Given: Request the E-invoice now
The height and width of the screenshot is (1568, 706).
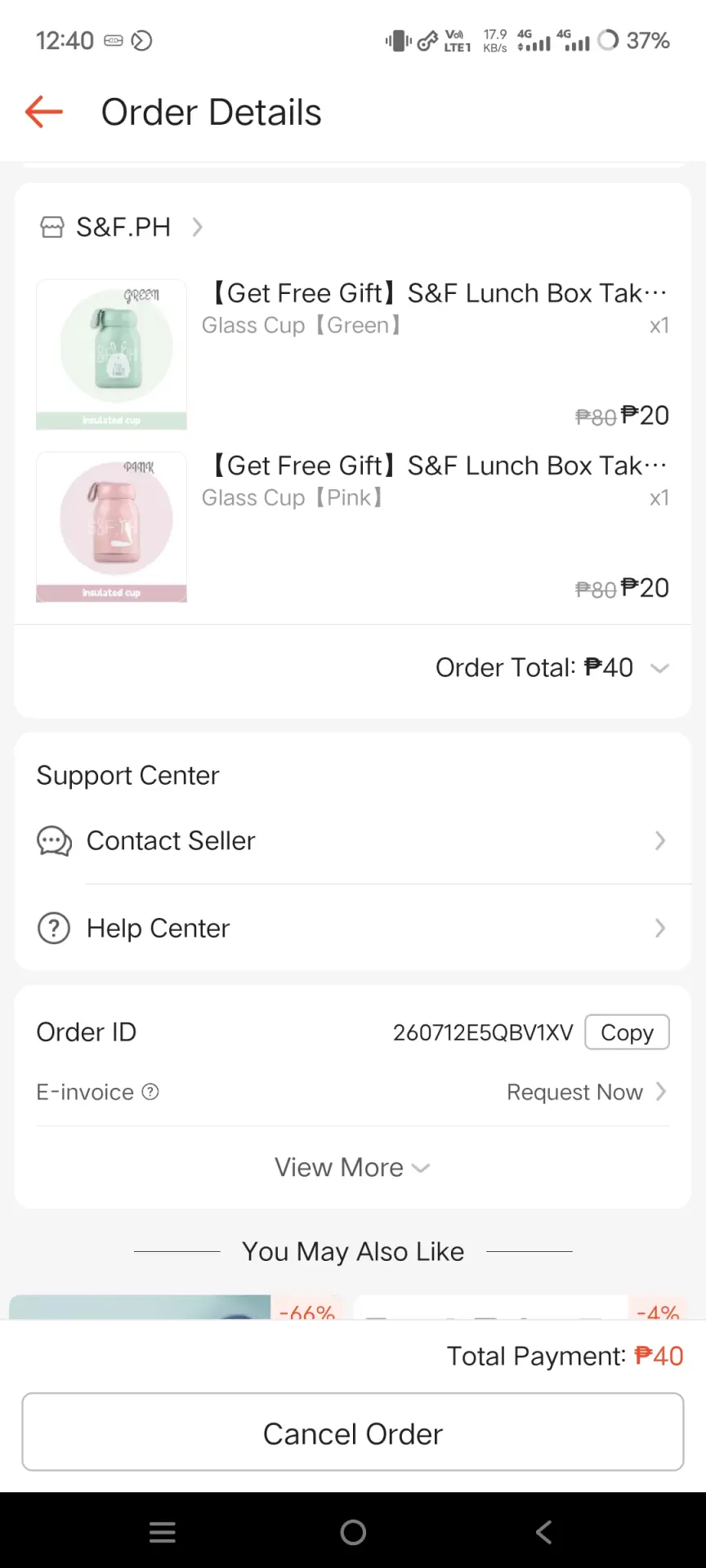Looking at the screenshot, I should tap(587, 1092).
